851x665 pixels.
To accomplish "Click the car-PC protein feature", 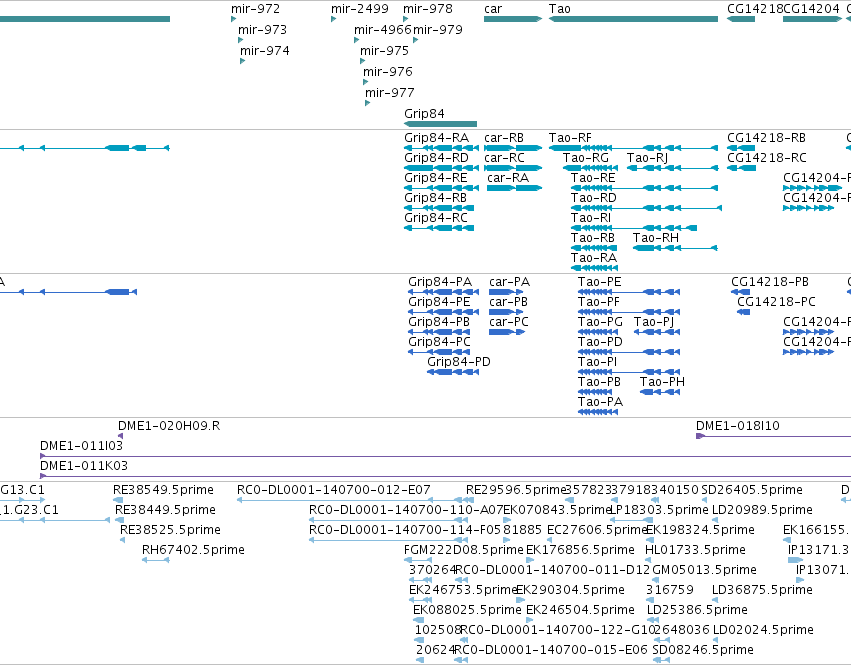I will point(507,332).
